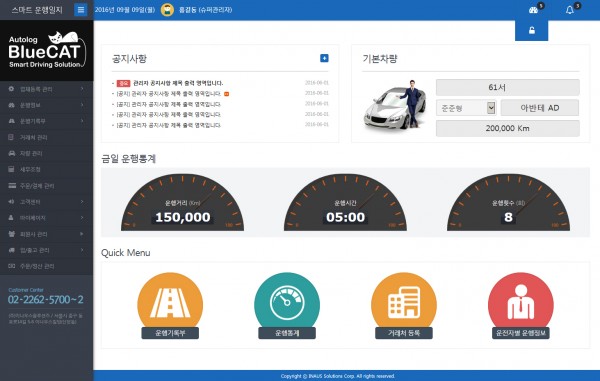Click the 주문/정산 관리 sidebar icon
This screenshot has width=600, height=381.
click(x=11, y=266)
